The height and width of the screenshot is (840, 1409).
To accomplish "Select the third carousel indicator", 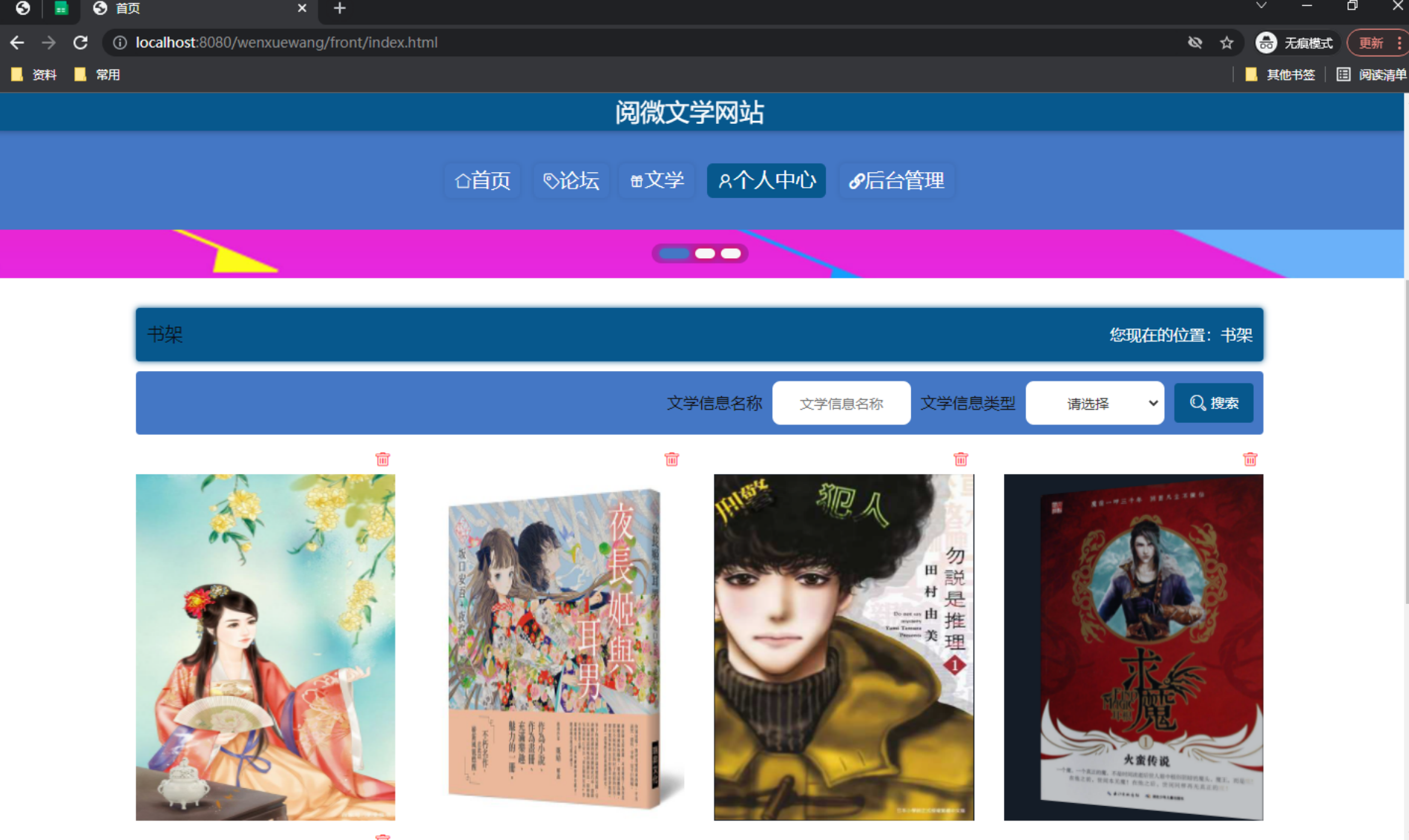I will 731,254.
